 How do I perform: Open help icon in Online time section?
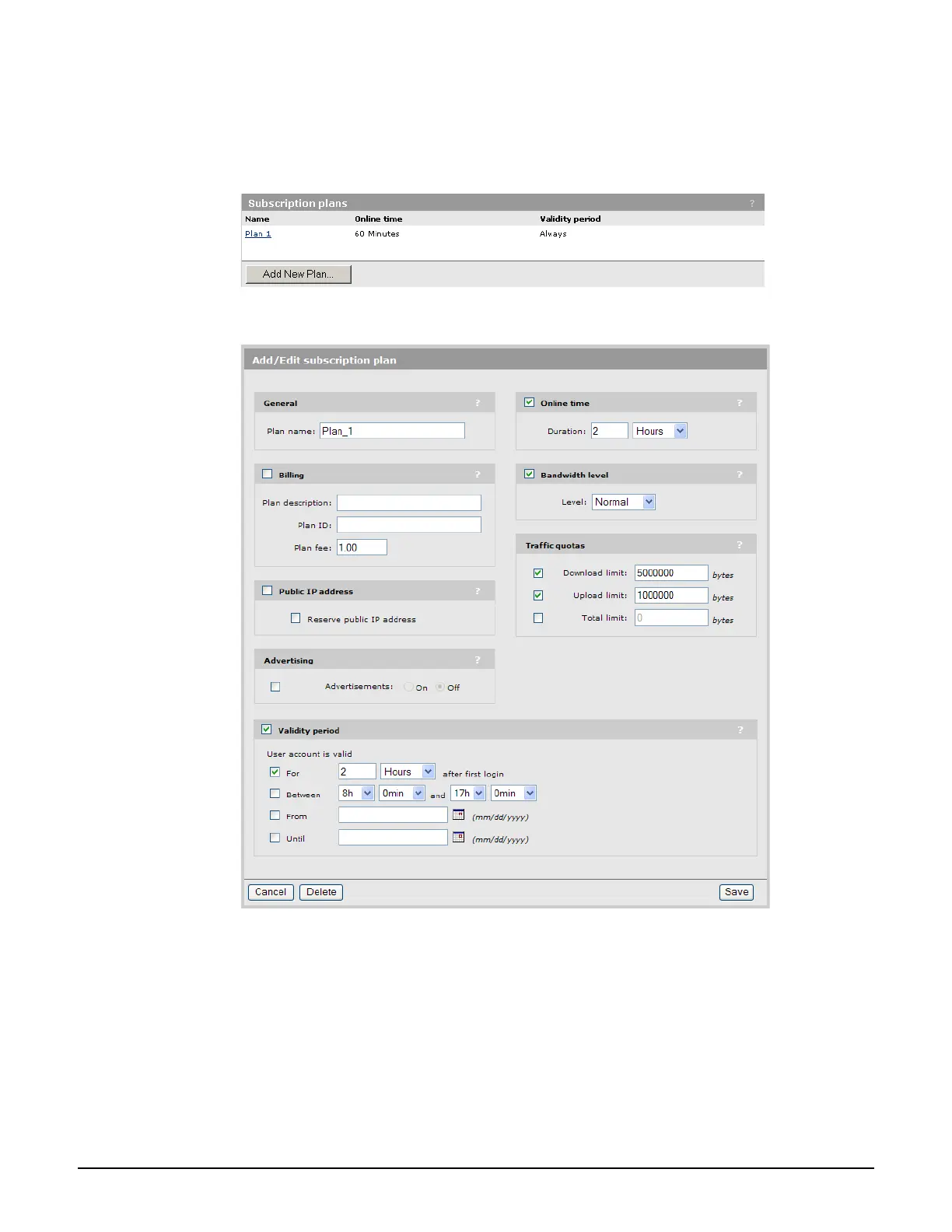click(739, 403)
